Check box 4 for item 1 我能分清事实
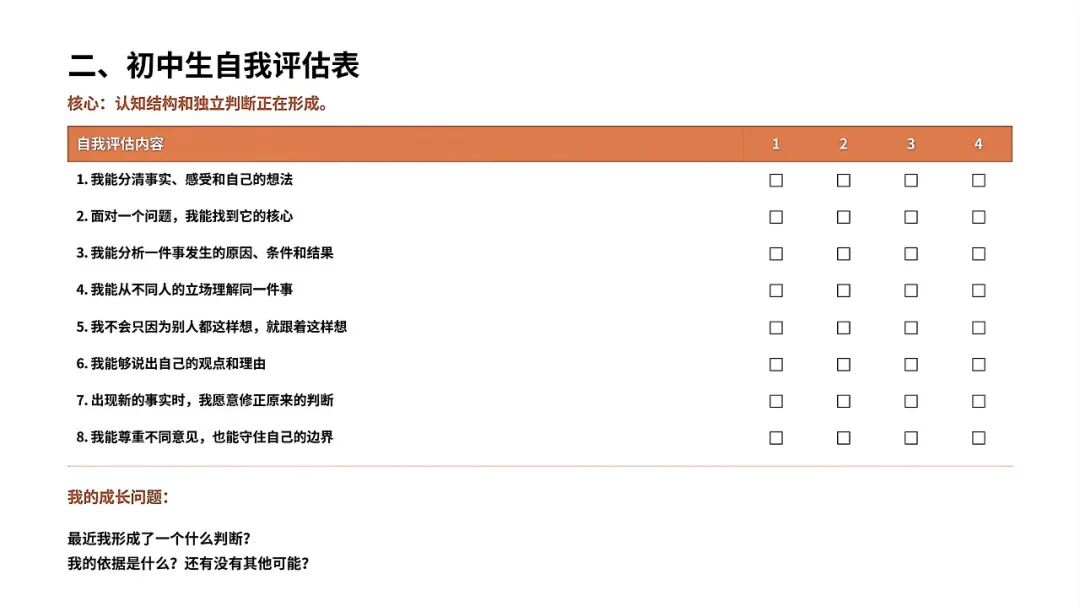This screenshot has height=607, width=1080. click(978, 181)
